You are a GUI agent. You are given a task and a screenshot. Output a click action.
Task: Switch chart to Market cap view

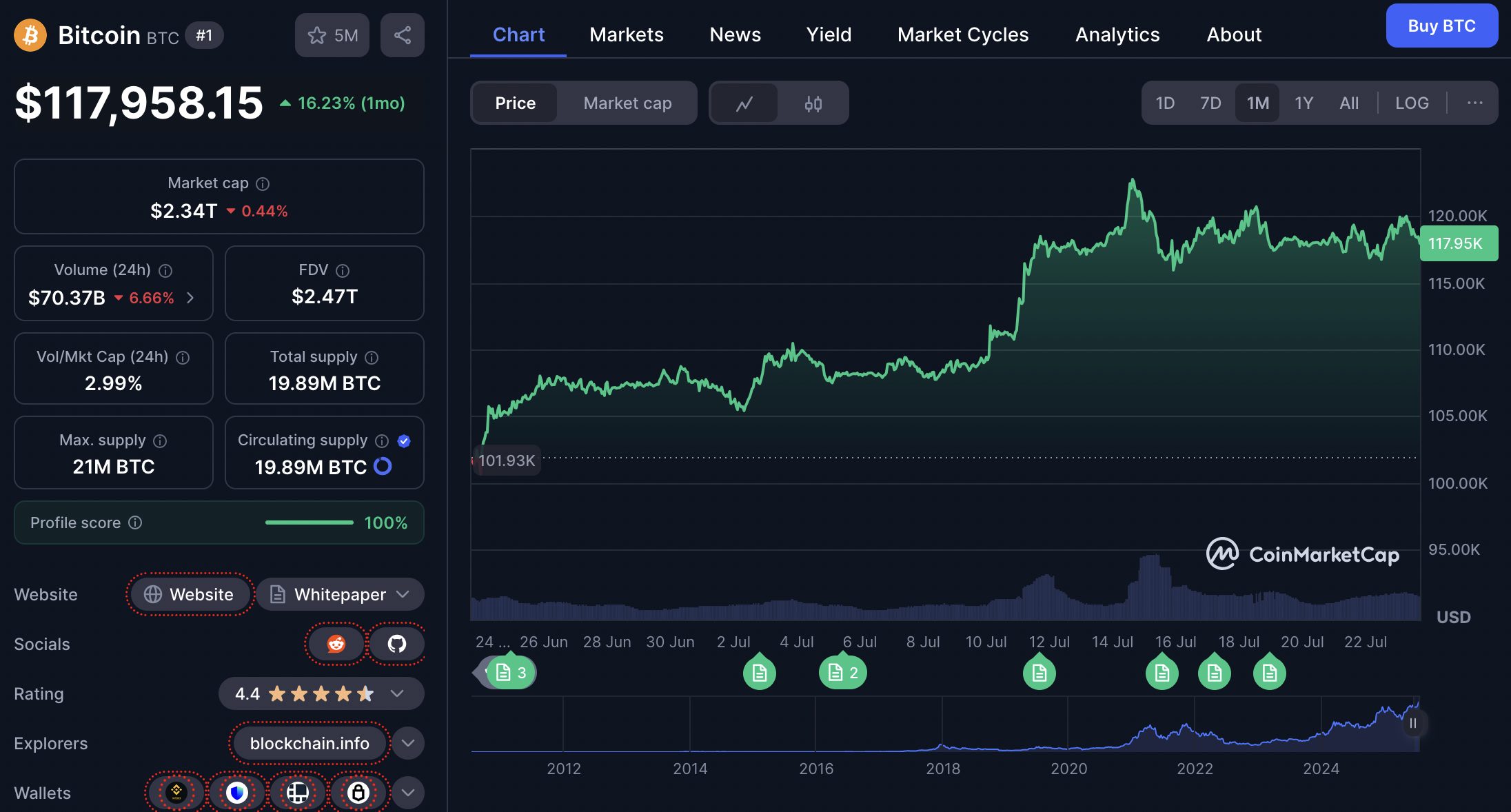point(627,103)
